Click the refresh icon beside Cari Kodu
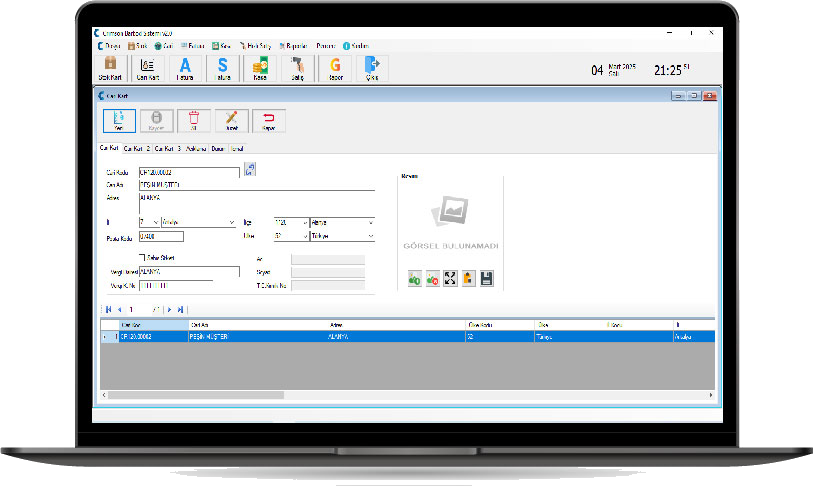The image size is (814, 486). 250,170
